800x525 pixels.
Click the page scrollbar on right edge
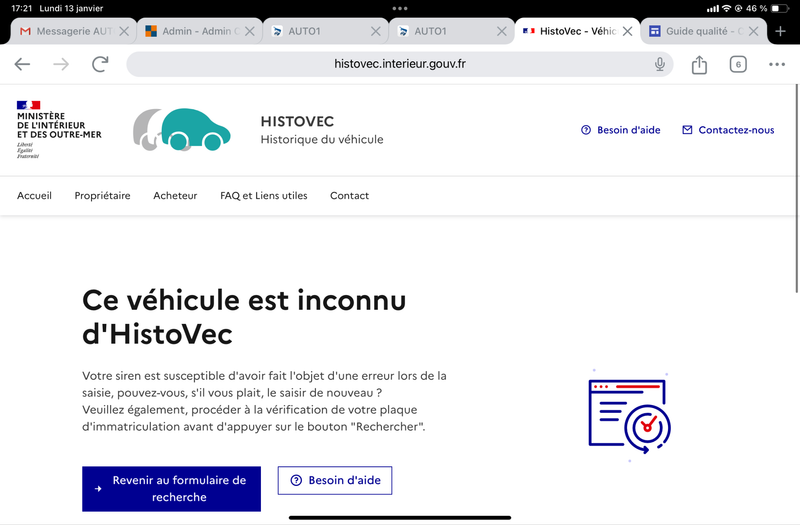pyautogui.click(x=797, y=189)
